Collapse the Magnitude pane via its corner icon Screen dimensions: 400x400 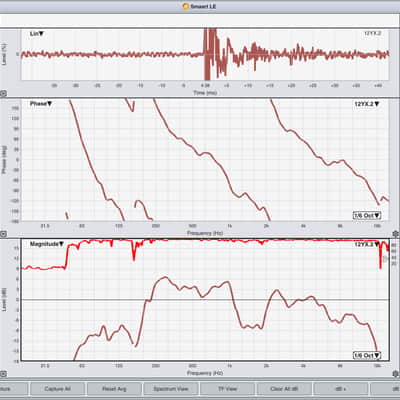tap(3, 374)
